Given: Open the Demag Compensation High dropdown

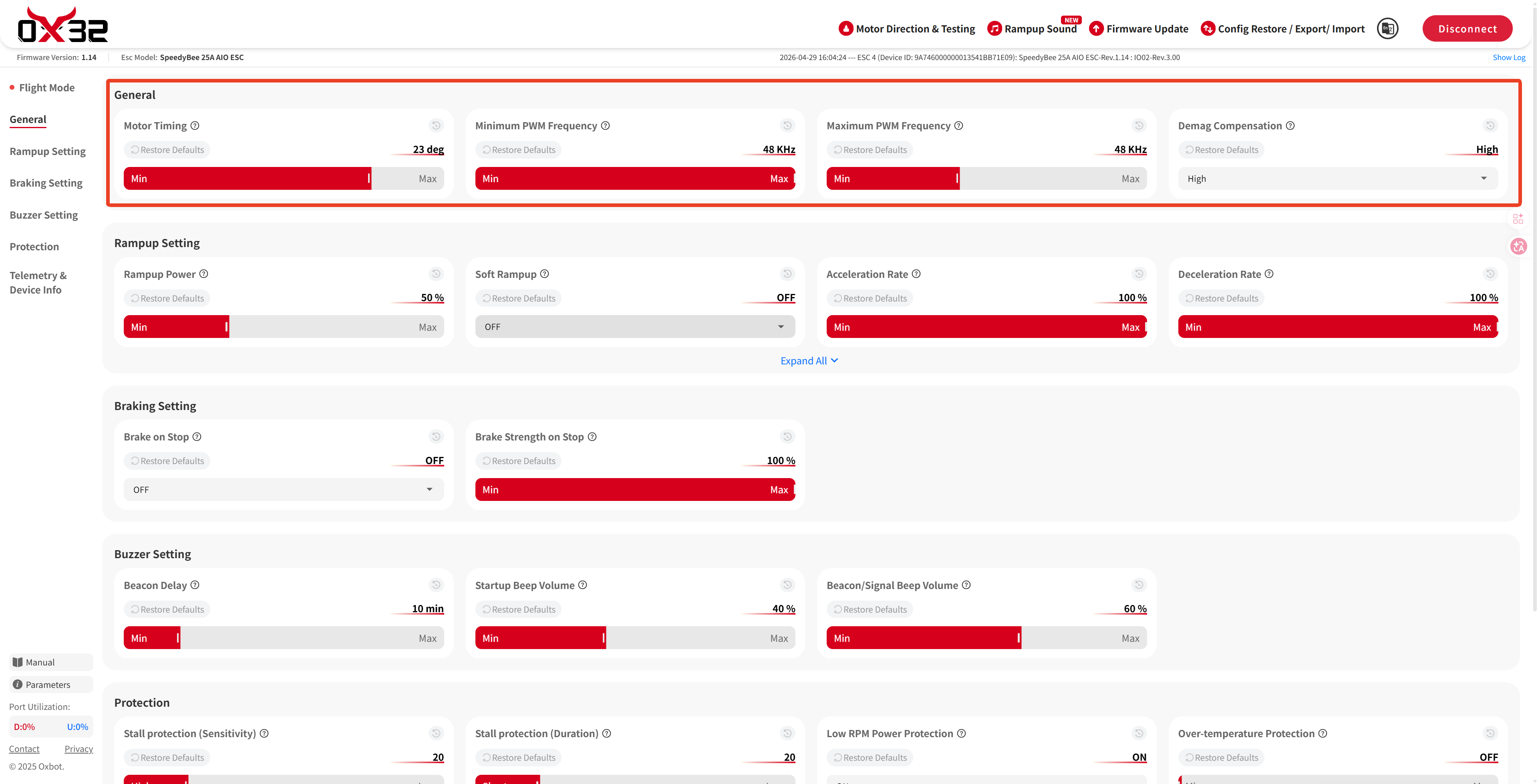Looking at the screenshot, I should [x=1337, y=179].
